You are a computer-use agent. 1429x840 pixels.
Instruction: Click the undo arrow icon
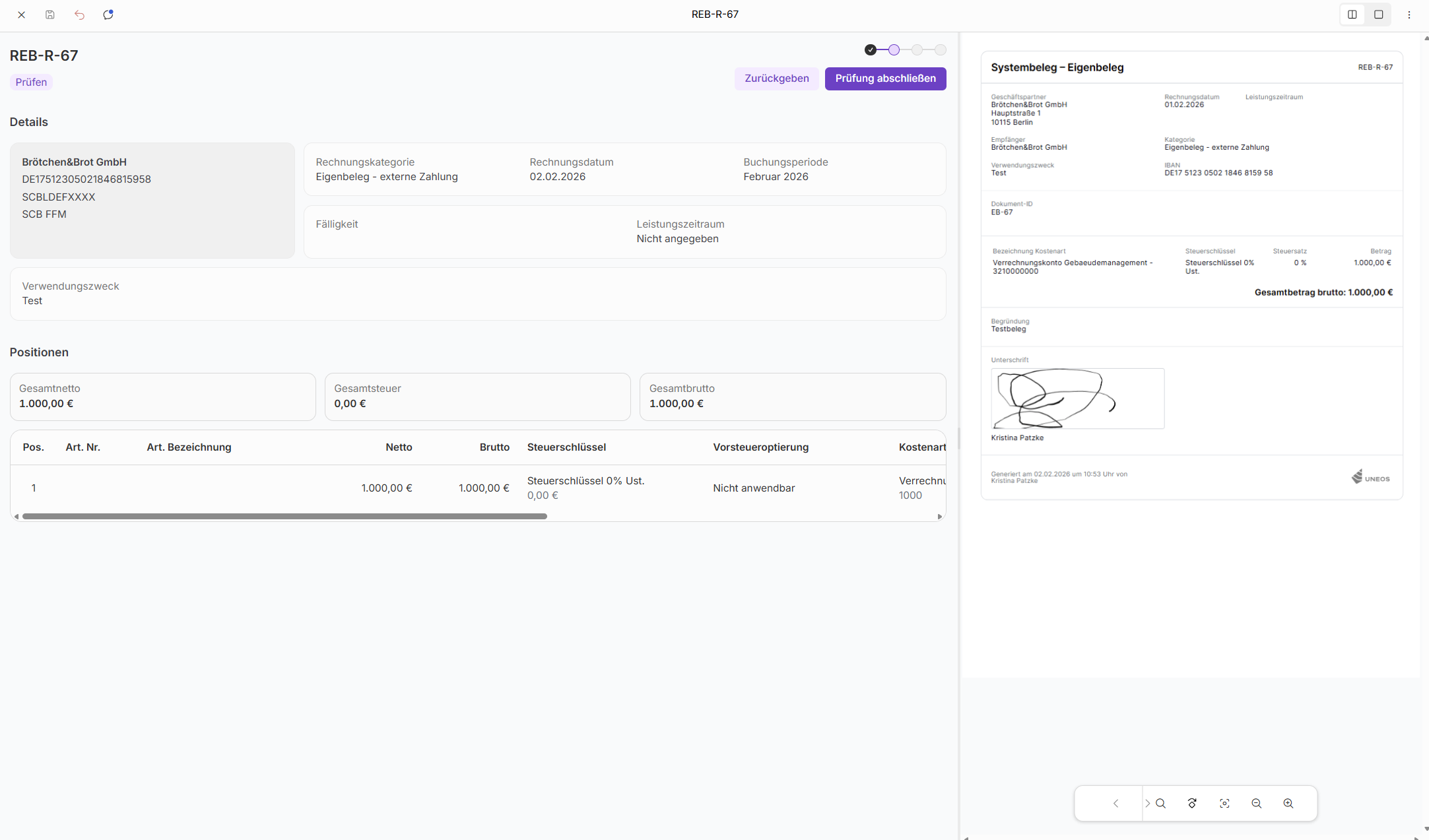(x=79, y=15)
